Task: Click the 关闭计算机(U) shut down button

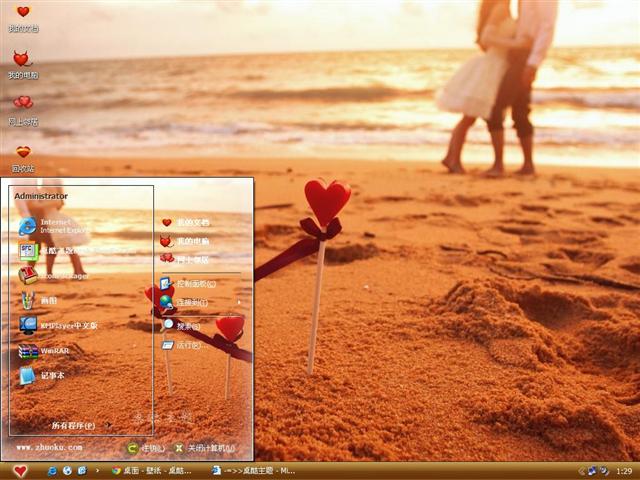Action: tap(205, 448)
